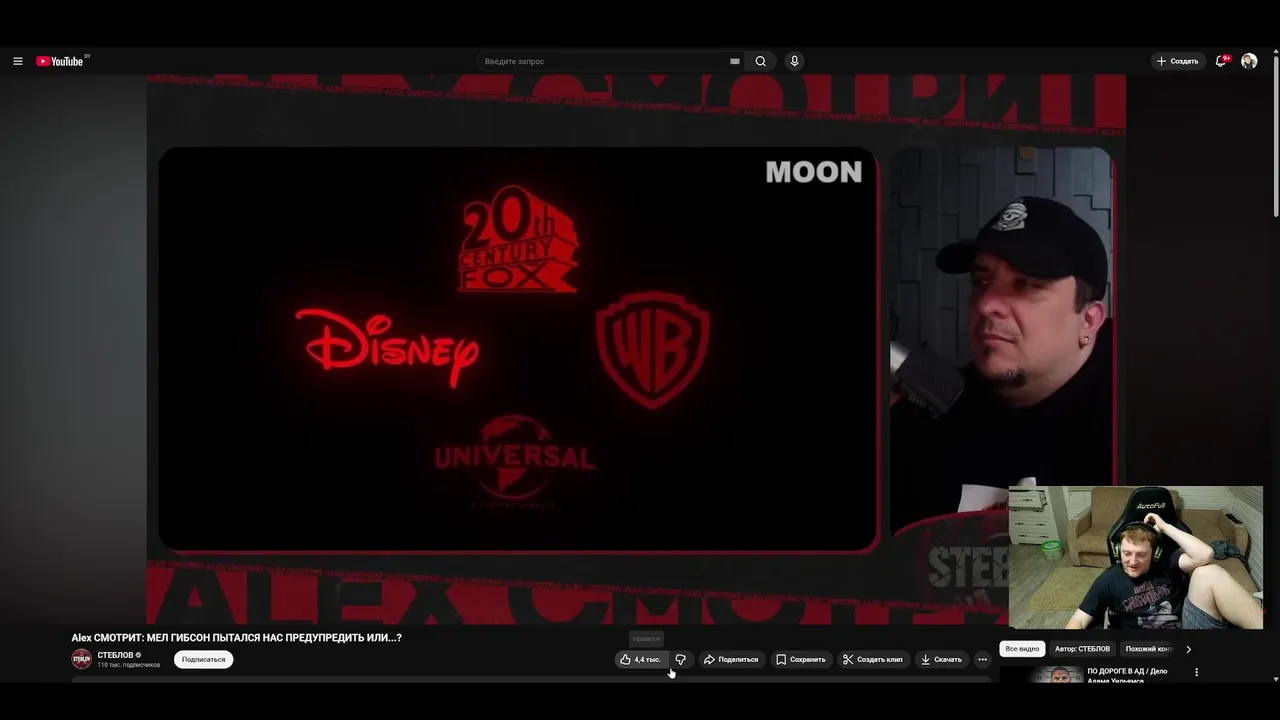
Task: Open the on-screen keyboard icon in search
Action: (735, 61)
